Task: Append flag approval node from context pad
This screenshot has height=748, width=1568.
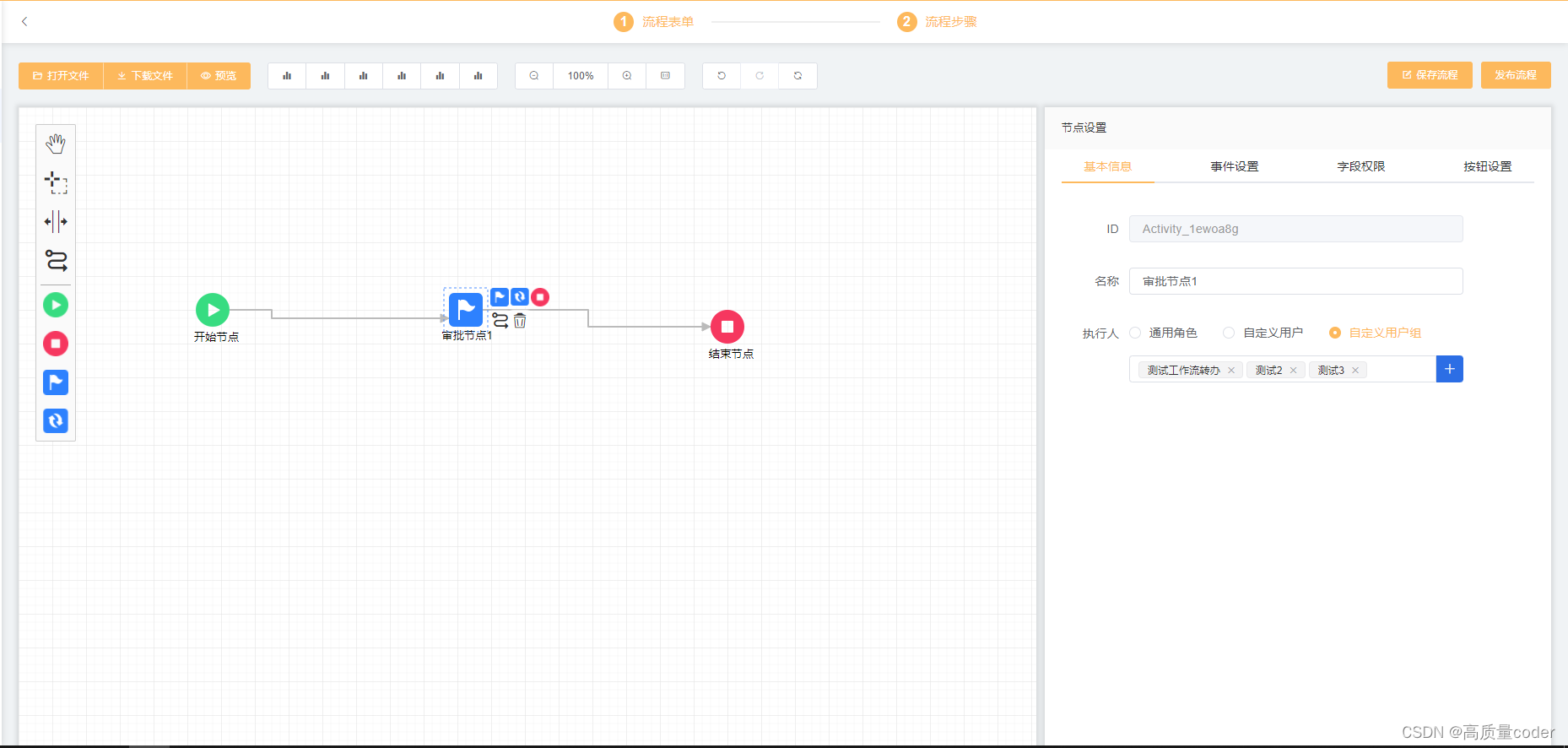Action: [500, 296]
